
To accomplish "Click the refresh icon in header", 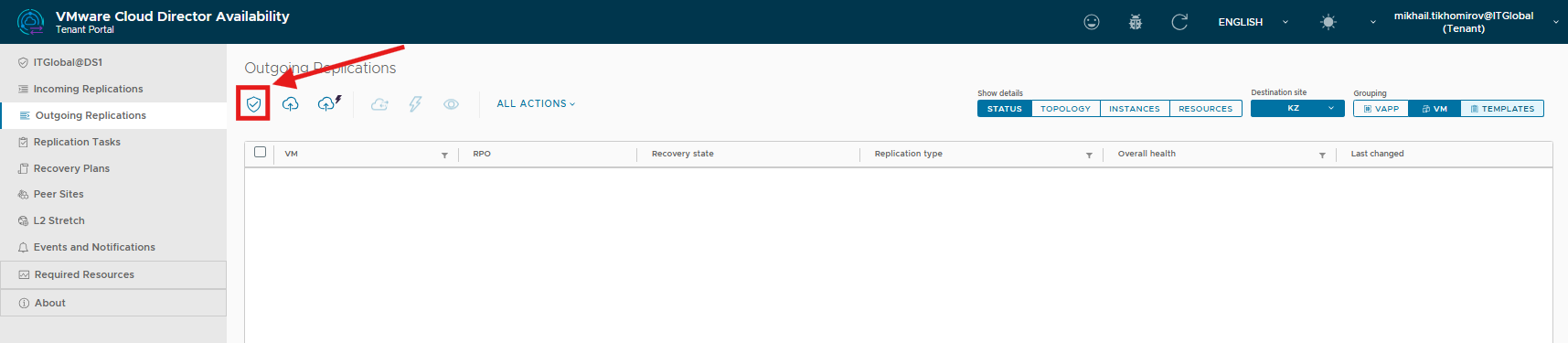I will pos(1179,22).
